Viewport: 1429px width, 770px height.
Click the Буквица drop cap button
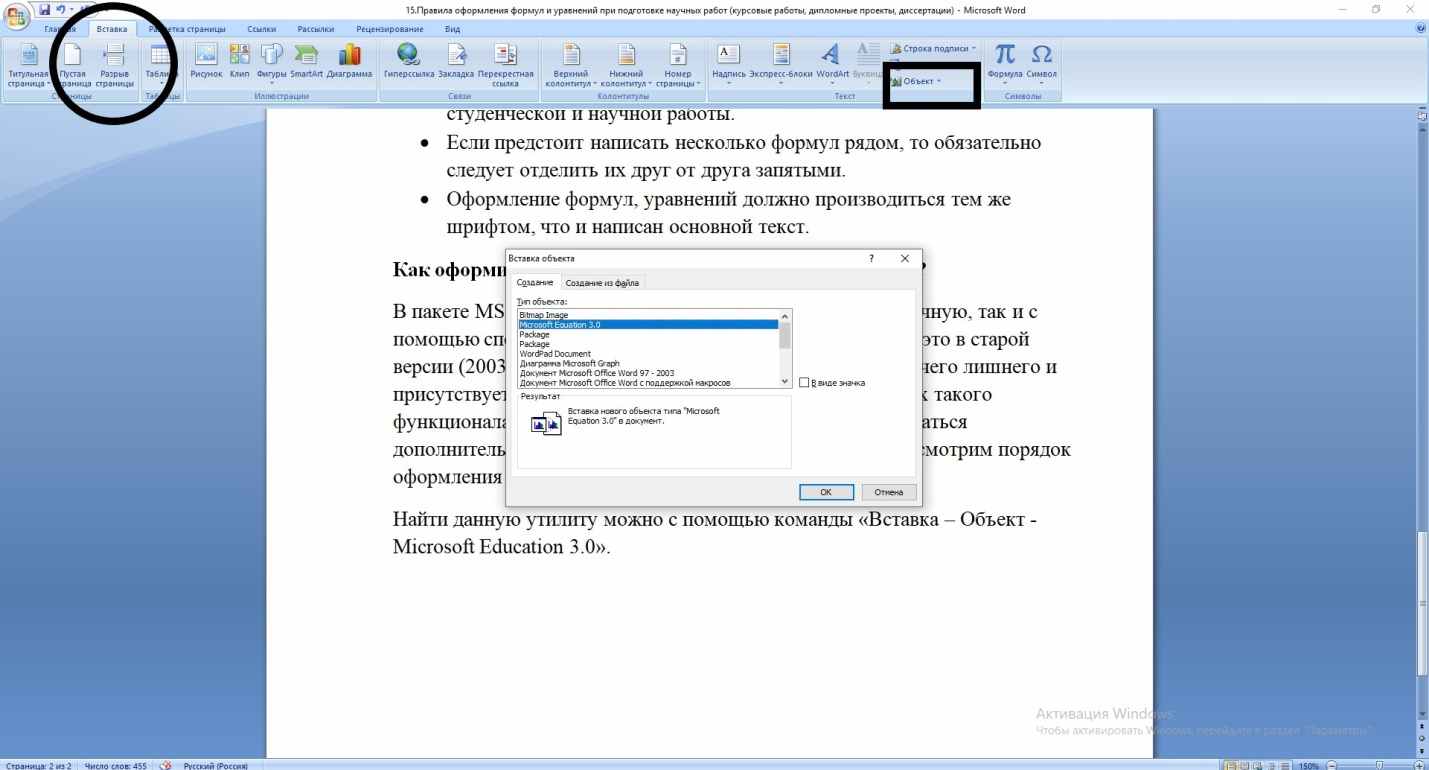coord(867,62)
